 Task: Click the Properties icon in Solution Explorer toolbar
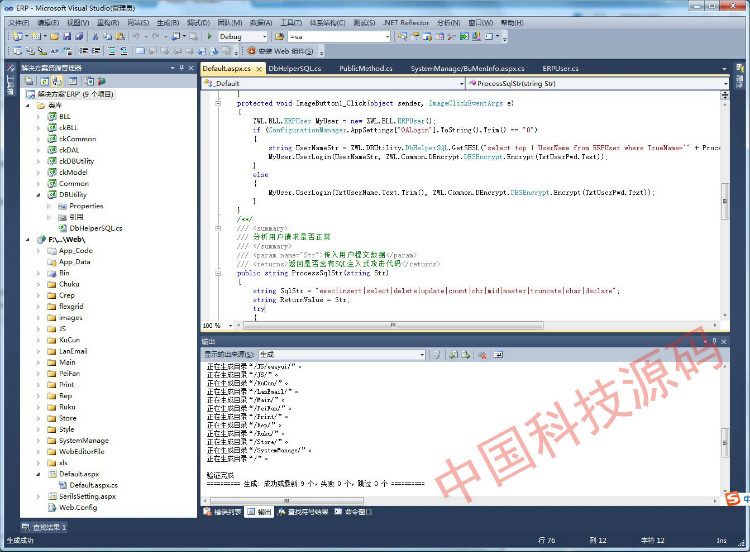point(30,81)
